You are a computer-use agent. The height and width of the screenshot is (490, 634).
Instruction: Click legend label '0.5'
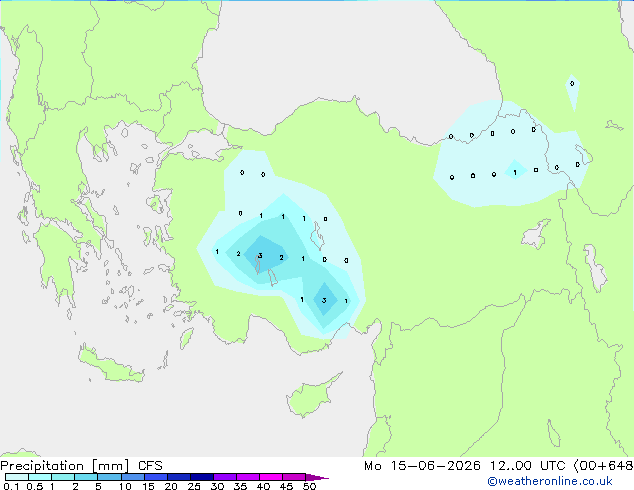click(35, 486)
